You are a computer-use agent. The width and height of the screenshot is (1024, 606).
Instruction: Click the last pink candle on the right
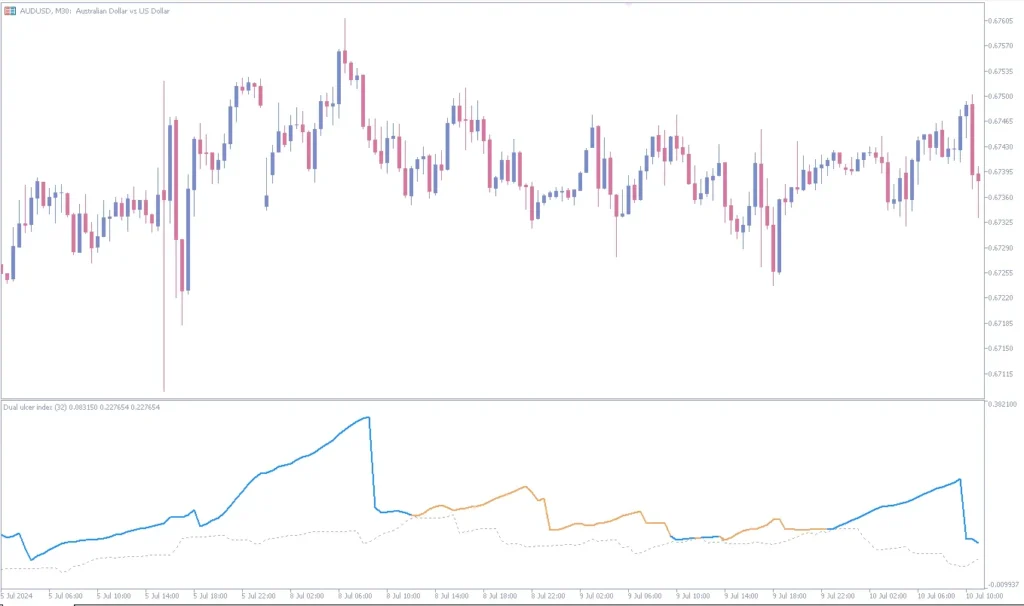(977, 178)
